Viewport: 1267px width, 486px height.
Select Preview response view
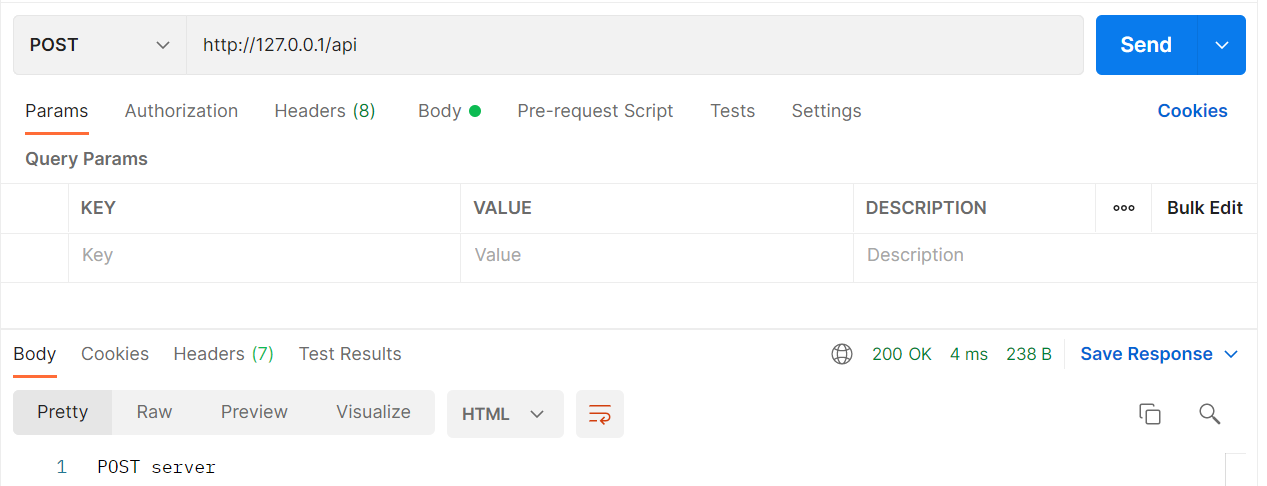(x=254, y=412)
